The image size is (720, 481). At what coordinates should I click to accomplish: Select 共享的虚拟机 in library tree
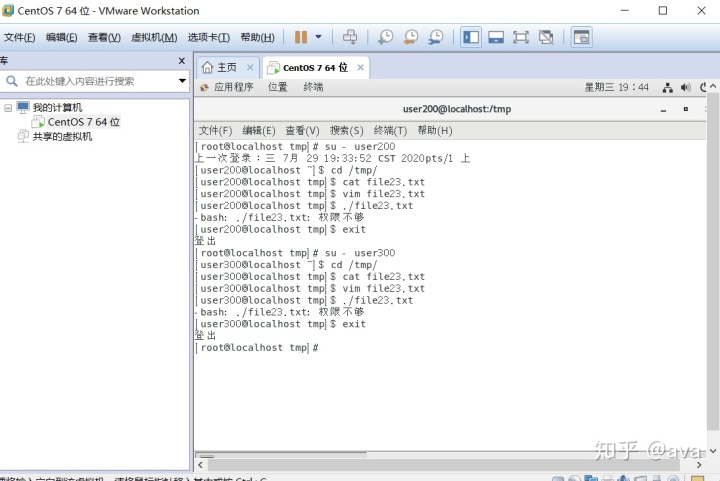62,136
